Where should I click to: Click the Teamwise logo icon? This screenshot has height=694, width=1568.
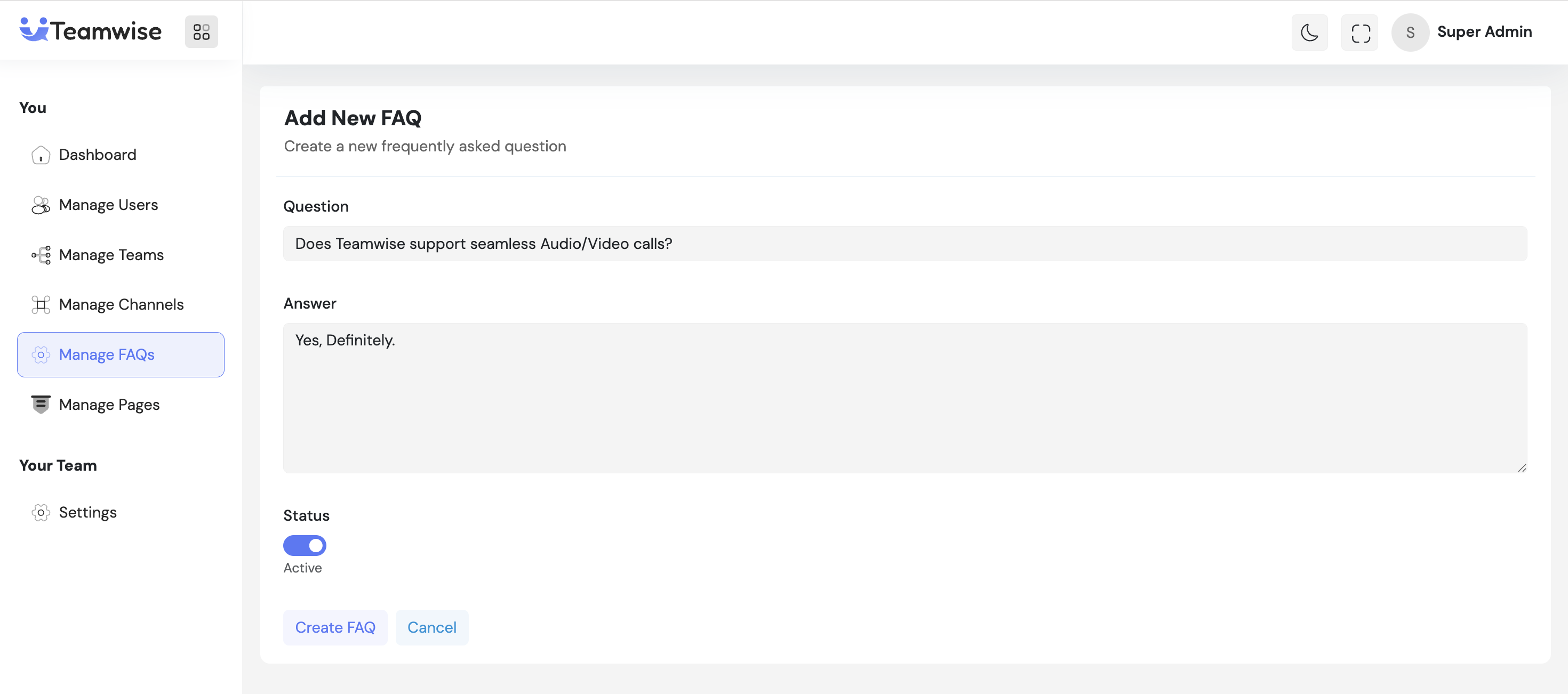click(34, 30)
